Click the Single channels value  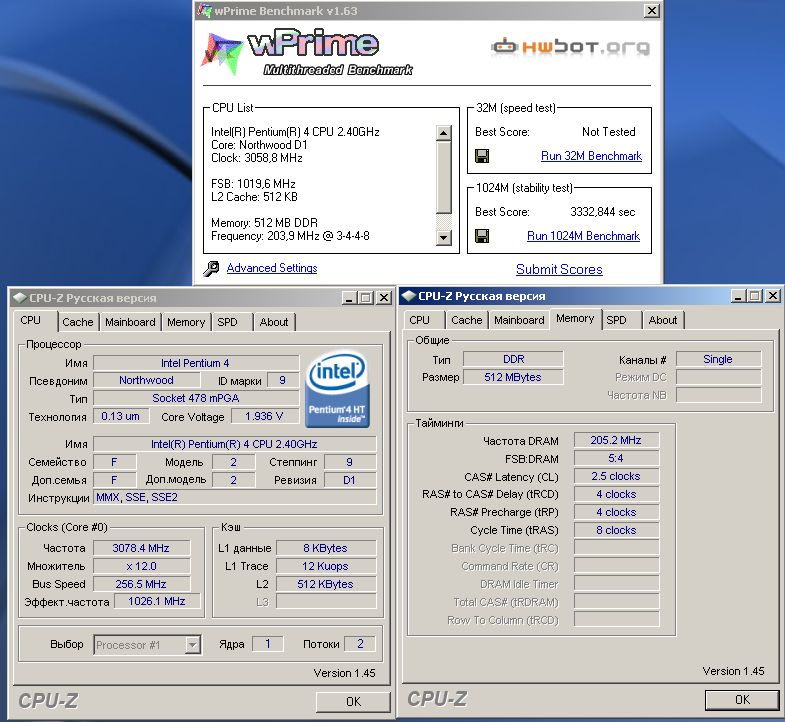click(718, 359)
